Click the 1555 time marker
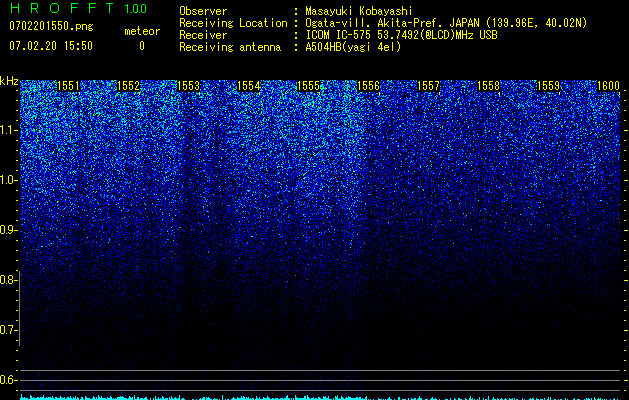This screenshot has height=400, width=629. click(x=308, y=86)
